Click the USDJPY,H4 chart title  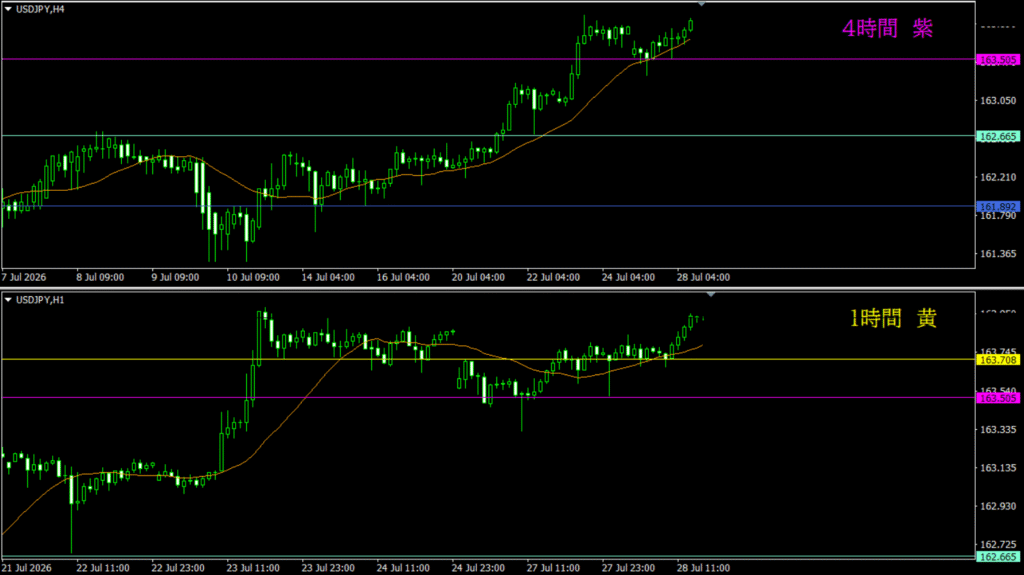[x=40, y=9]
